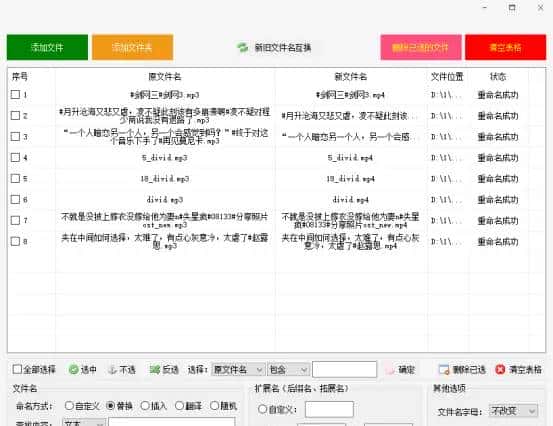Tick the checkbox for row 3
Screen dimensions: 553x426
coord(15,136)
